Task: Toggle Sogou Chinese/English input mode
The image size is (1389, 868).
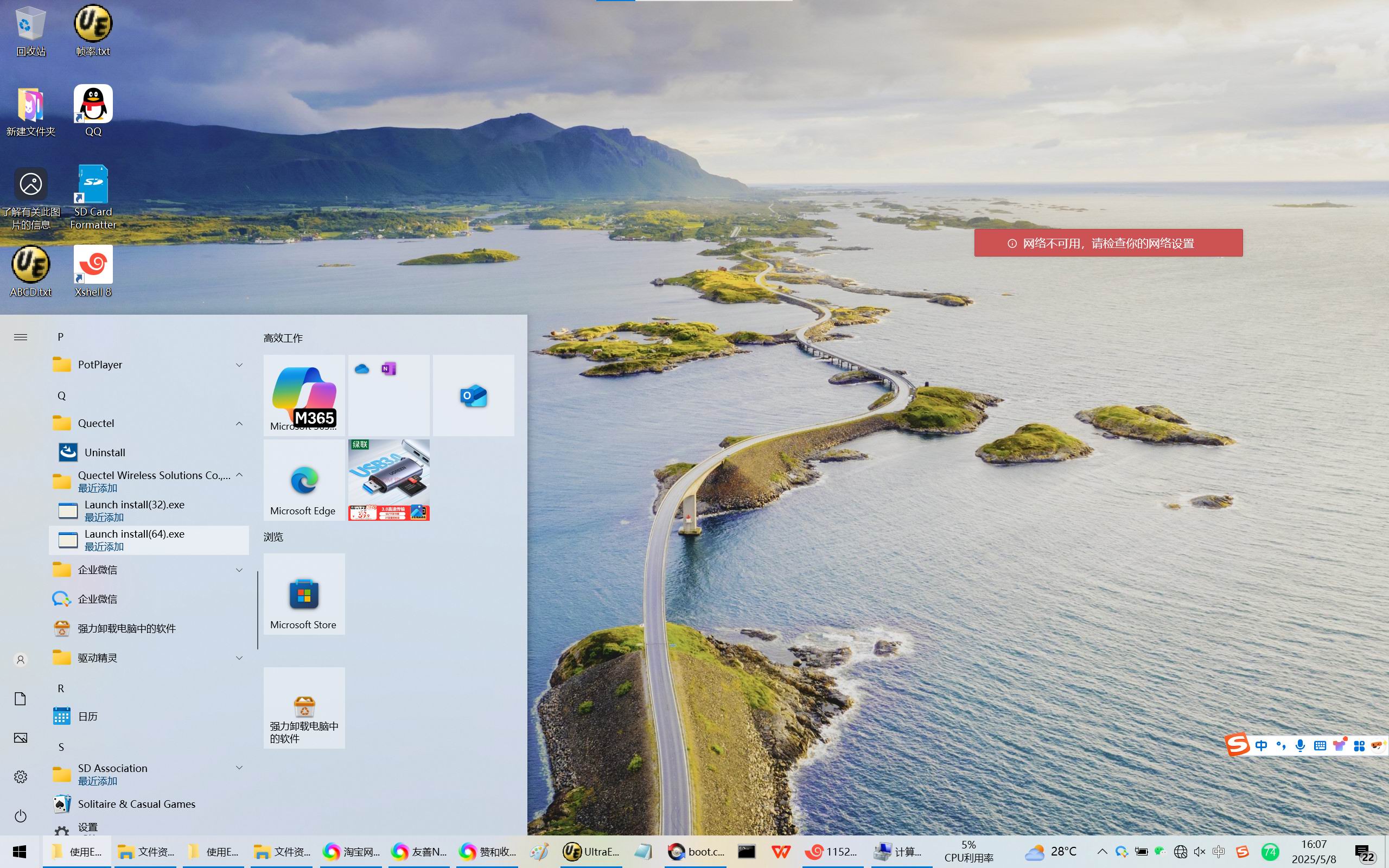Action: tap(1261, 745)
